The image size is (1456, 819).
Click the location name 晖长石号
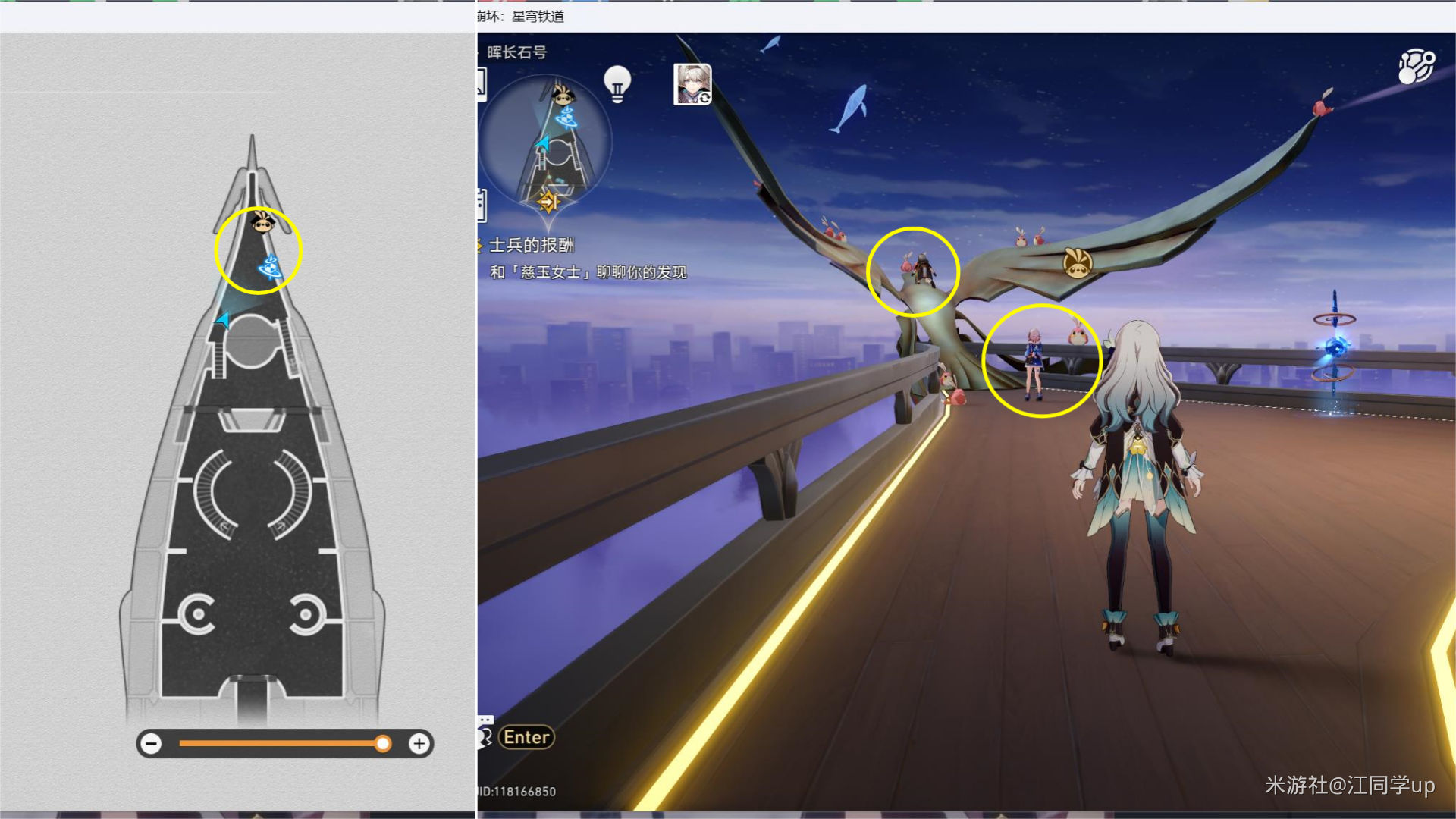coord(516,52)
